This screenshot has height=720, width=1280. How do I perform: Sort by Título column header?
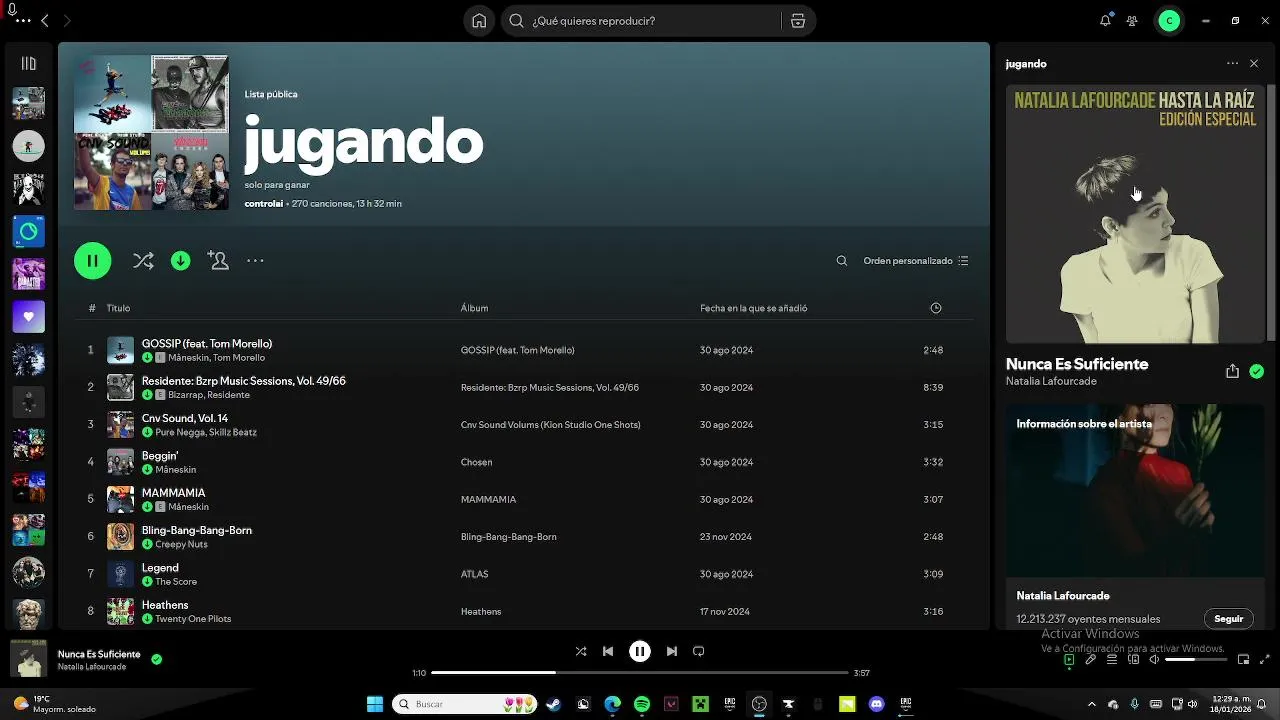point(118,308)
